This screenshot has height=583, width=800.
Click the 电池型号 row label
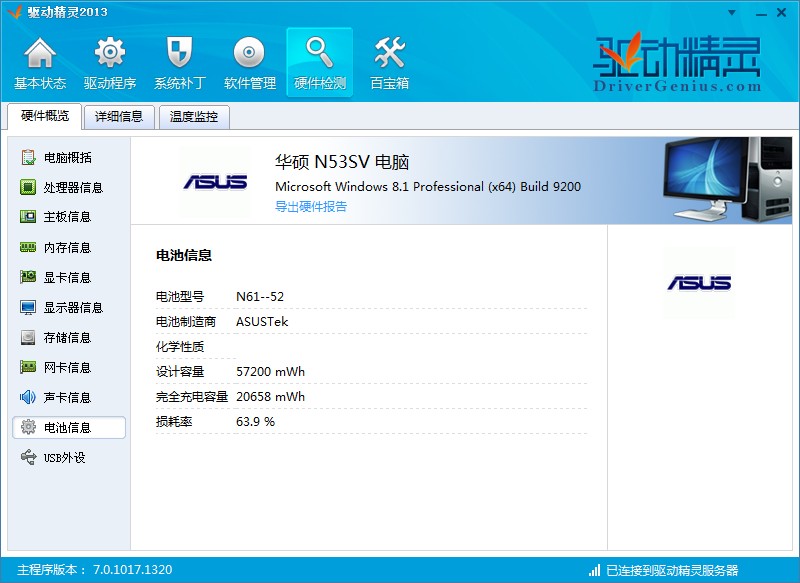pyautogui.click(x=180, y=296)
